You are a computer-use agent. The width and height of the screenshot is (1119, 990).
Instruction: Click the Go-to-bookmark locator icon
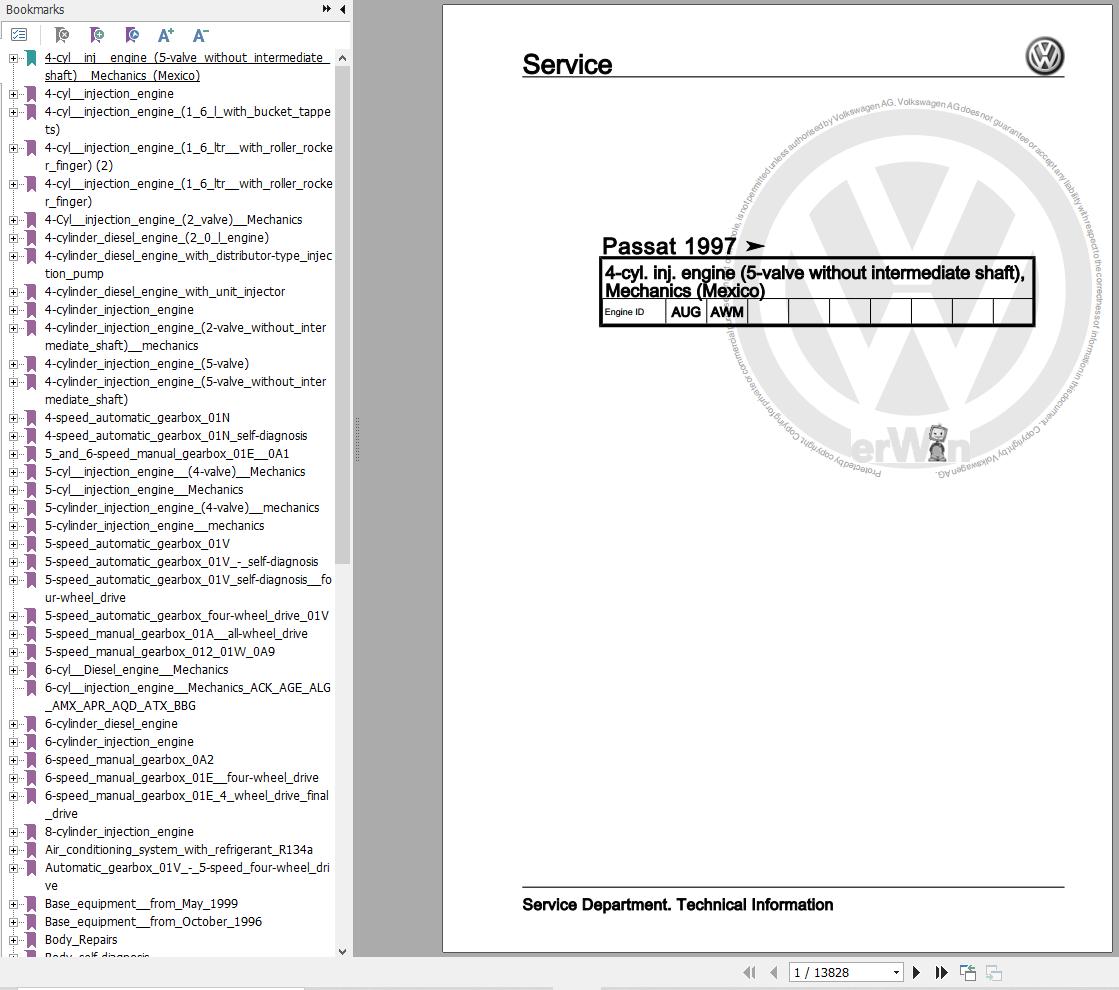[x=131, y=35]
